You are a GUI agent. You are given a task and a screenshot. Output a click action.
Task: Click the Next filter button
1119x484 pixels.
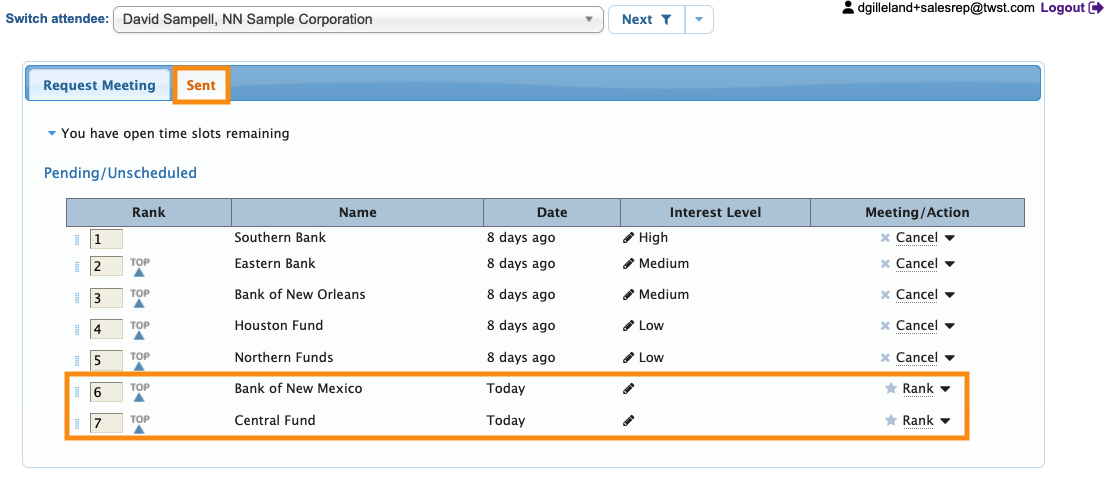click(x=646, y=19)
